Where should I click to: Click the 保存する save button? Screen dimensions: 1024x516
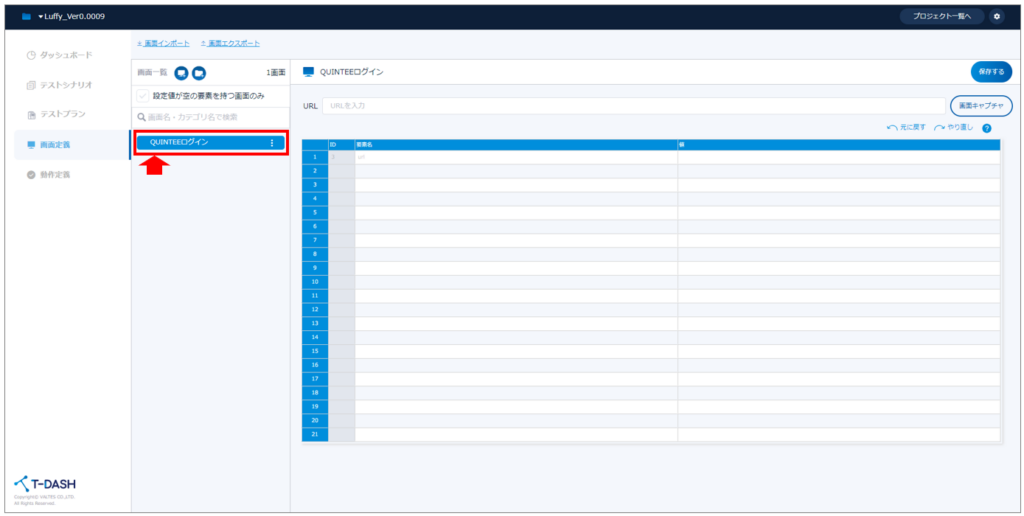(x=990, y=72)
